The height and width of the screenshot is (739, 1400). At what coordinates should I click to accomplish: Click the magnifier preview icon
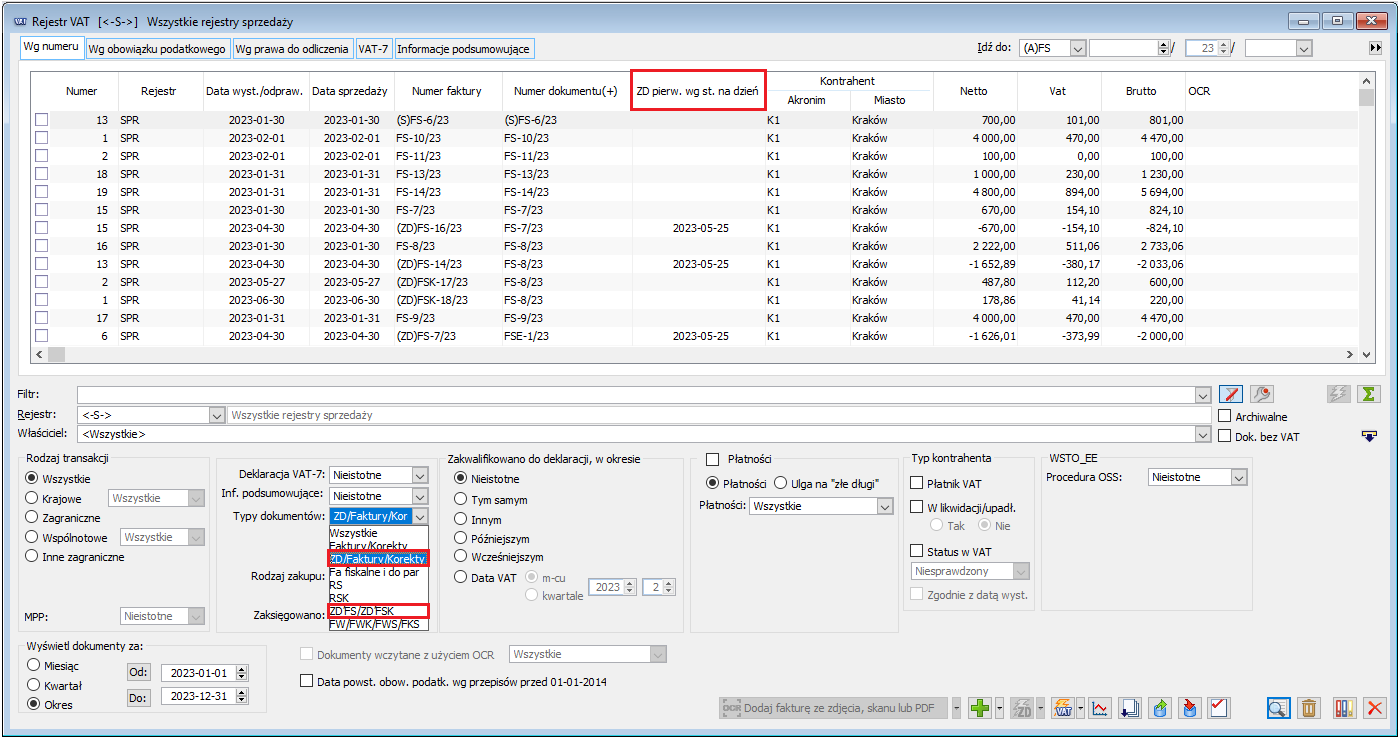coord(1277,708)
